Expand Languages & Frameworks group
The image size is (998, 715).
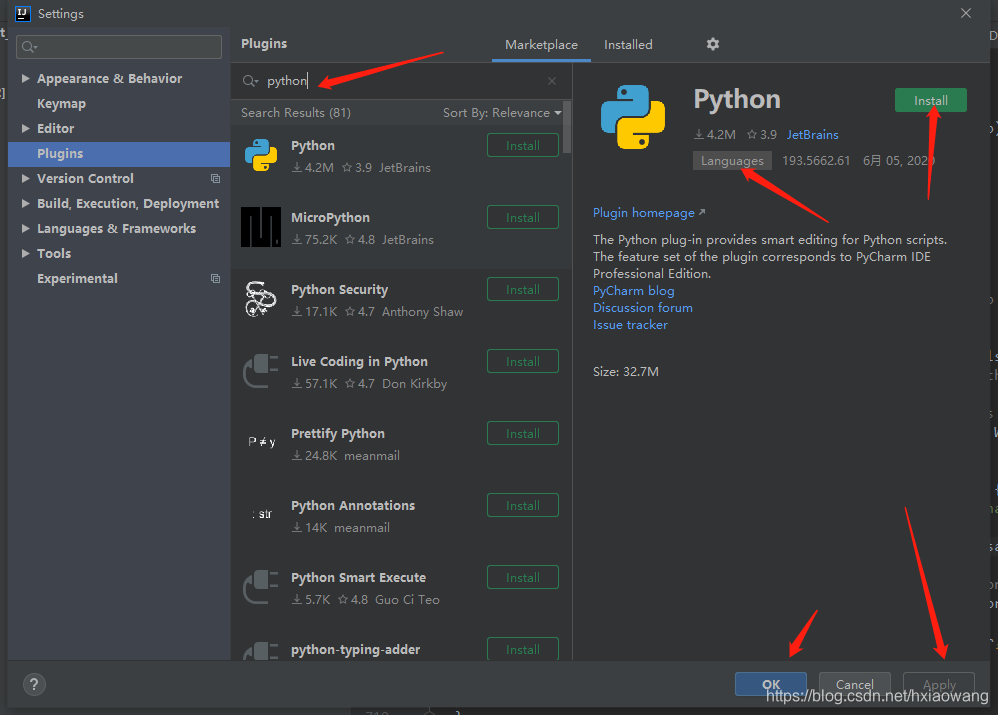pyautogui.click(x=25, y=228)
